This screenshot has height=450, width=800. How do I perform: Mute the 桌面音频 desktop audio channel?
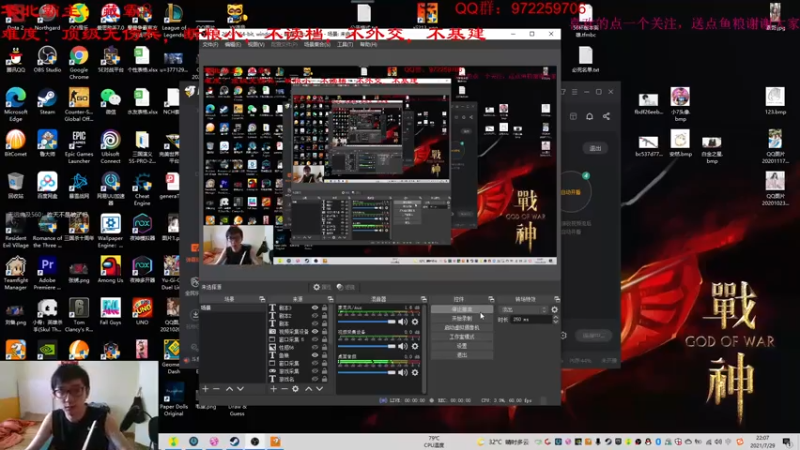click(x=403, y=372)
